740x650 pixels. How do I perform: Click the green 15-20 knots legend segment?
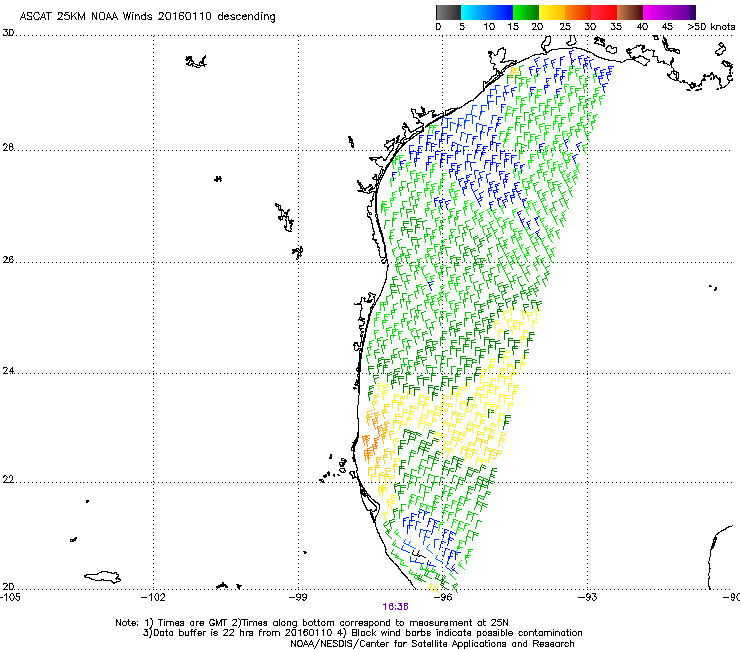[526, 12]
